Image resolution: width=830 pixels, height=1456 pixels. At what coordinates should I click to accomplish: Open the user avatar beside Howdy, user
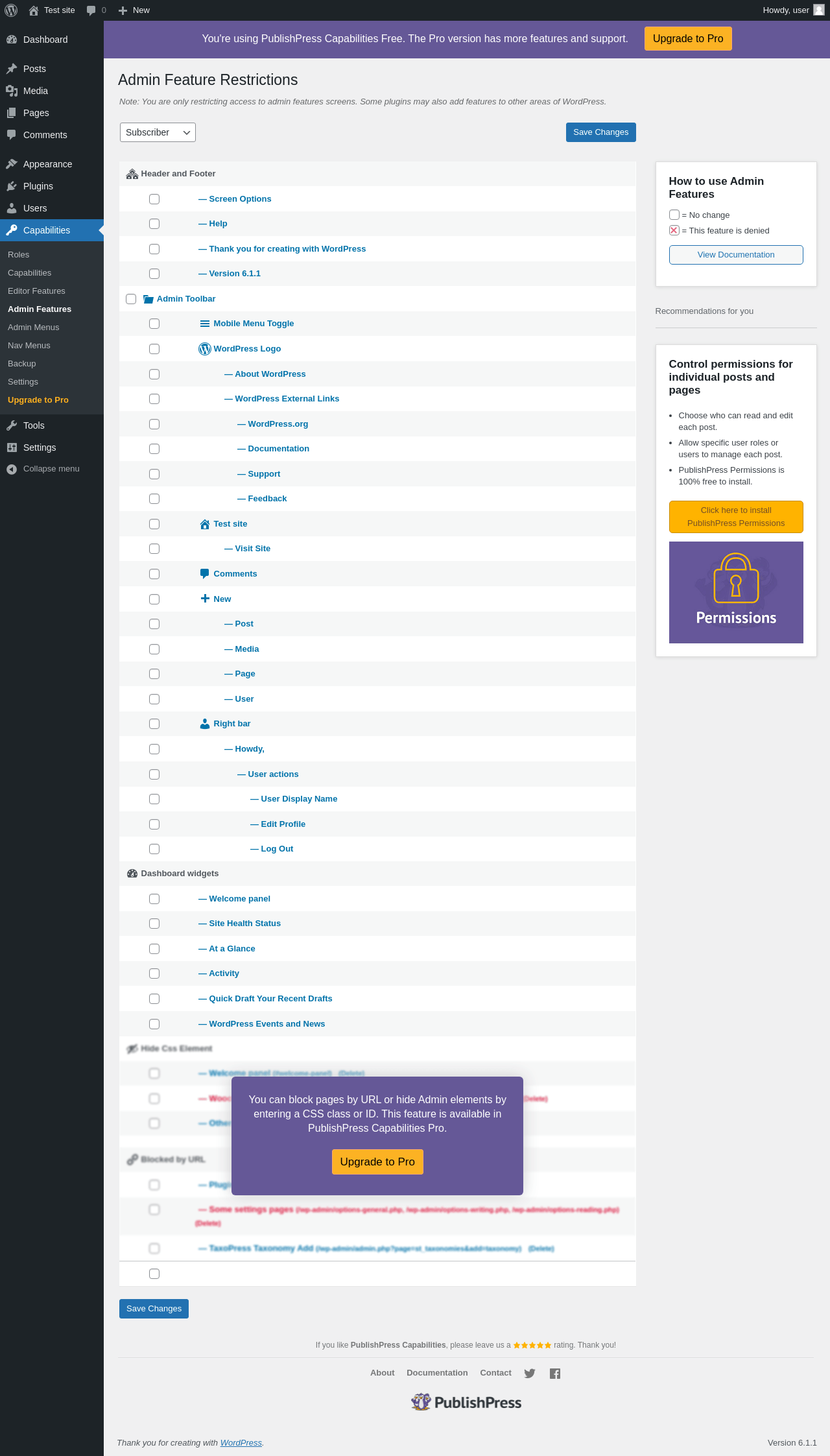tap(819, 10)
